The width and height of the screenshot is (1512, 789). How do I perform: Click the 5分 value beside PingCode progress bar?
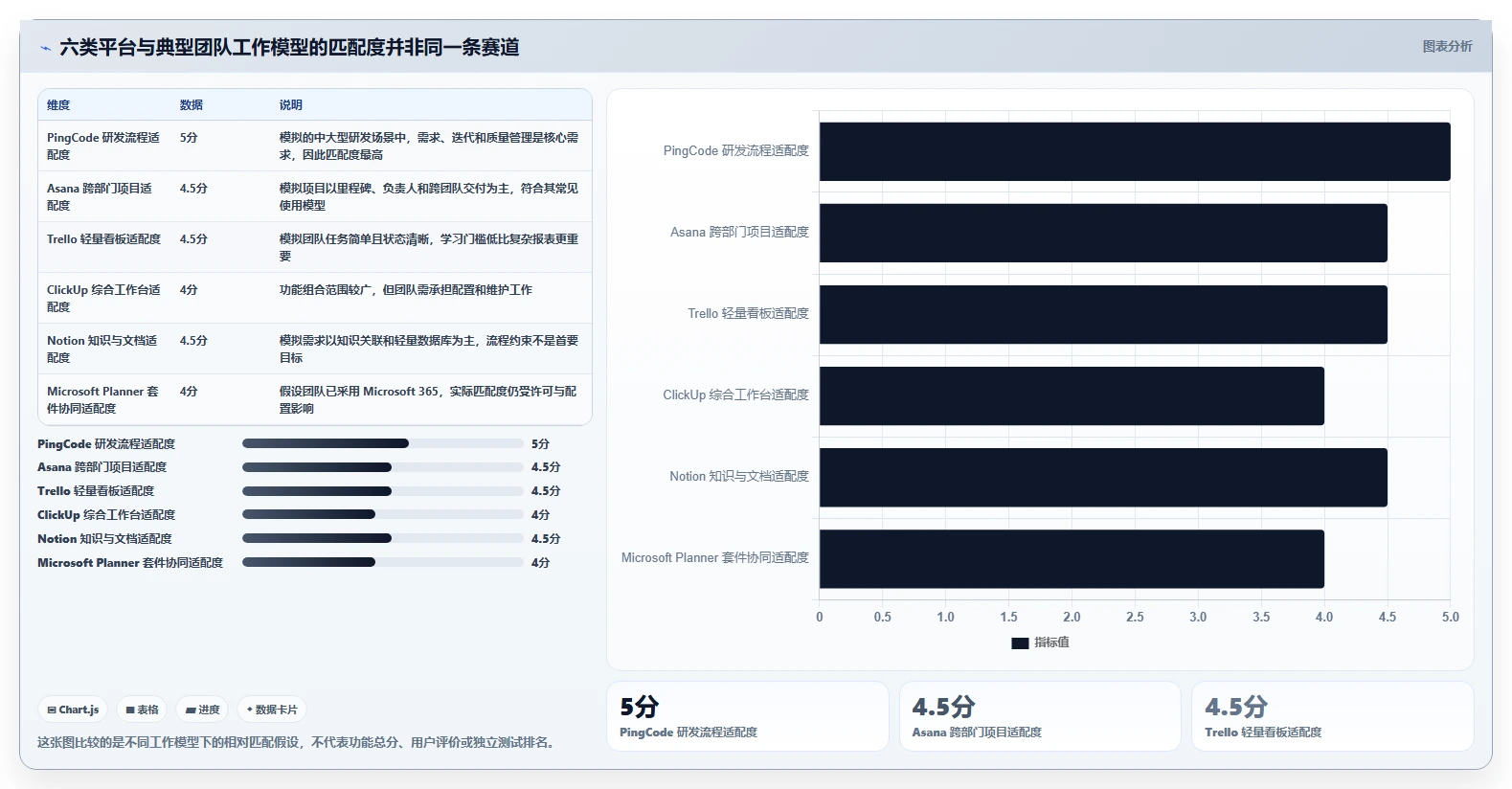click(x=540, y=444)
